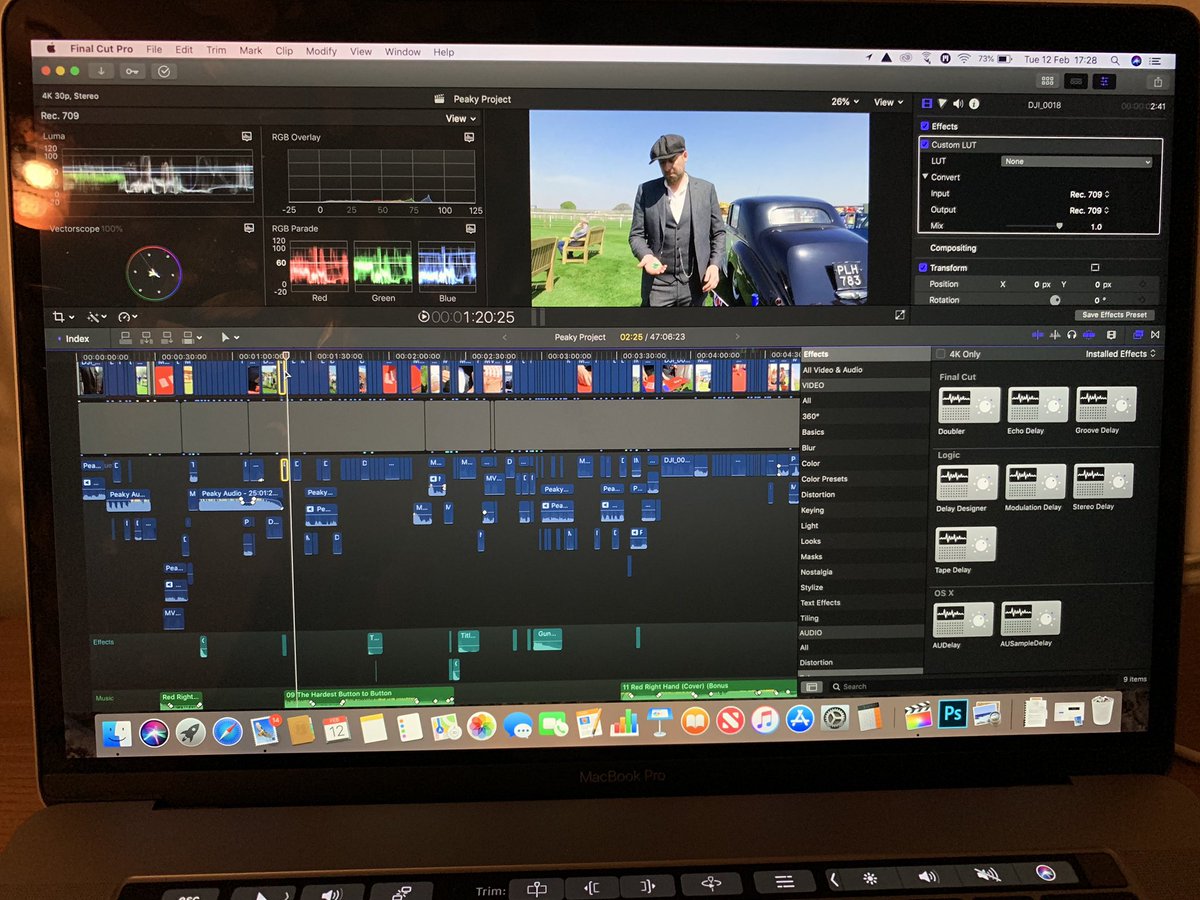Import media with the download arrow button
1200x900 pixels.
101,71
